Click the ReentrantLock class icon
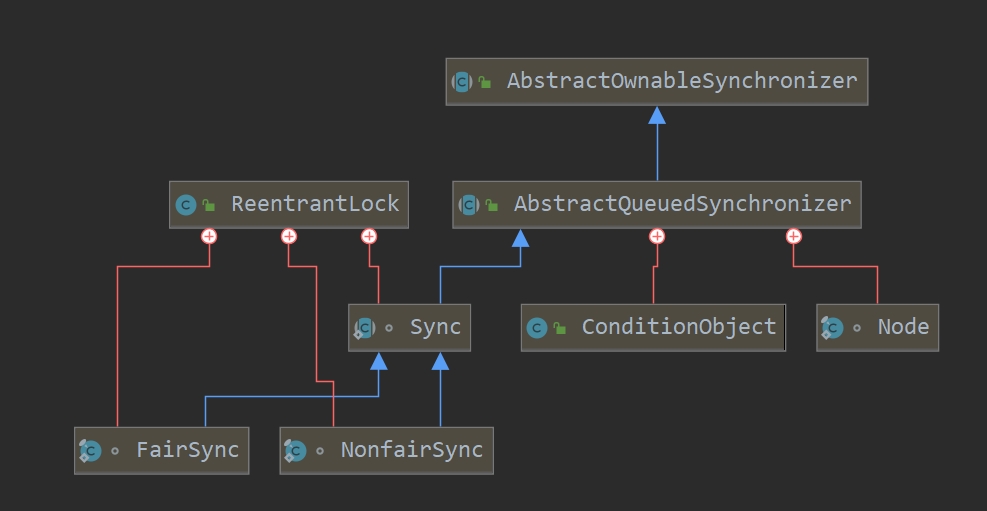 (x=185, y=205)
